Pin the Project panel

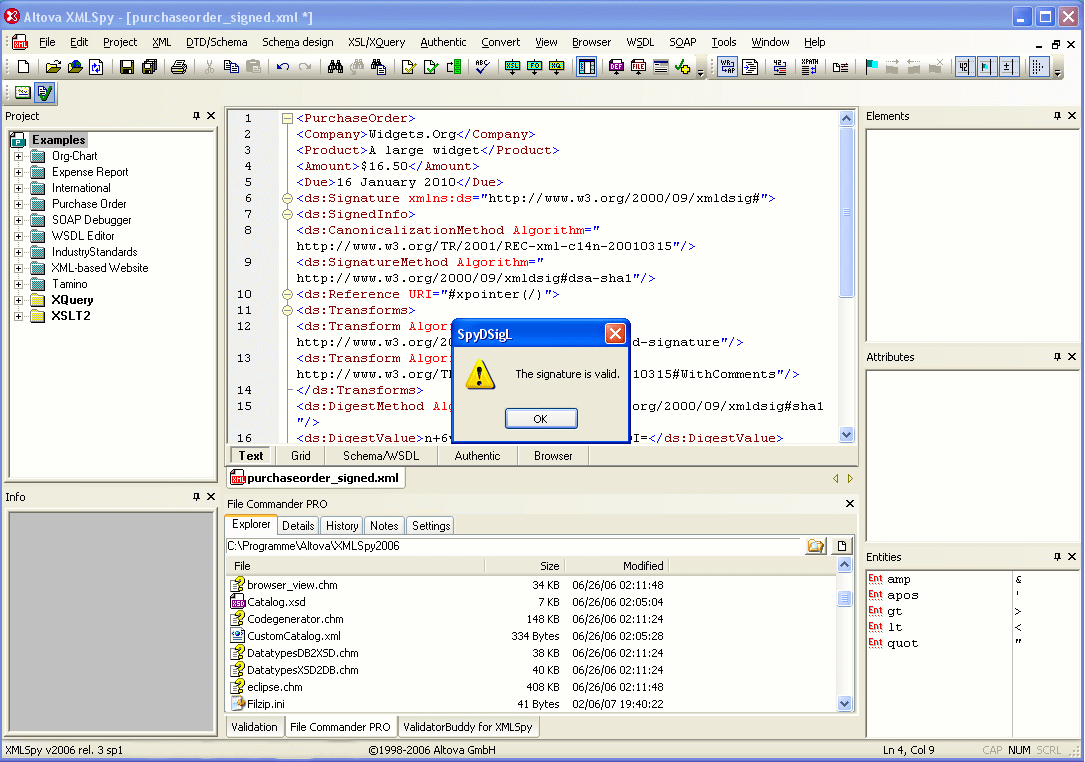coord(197,116)
